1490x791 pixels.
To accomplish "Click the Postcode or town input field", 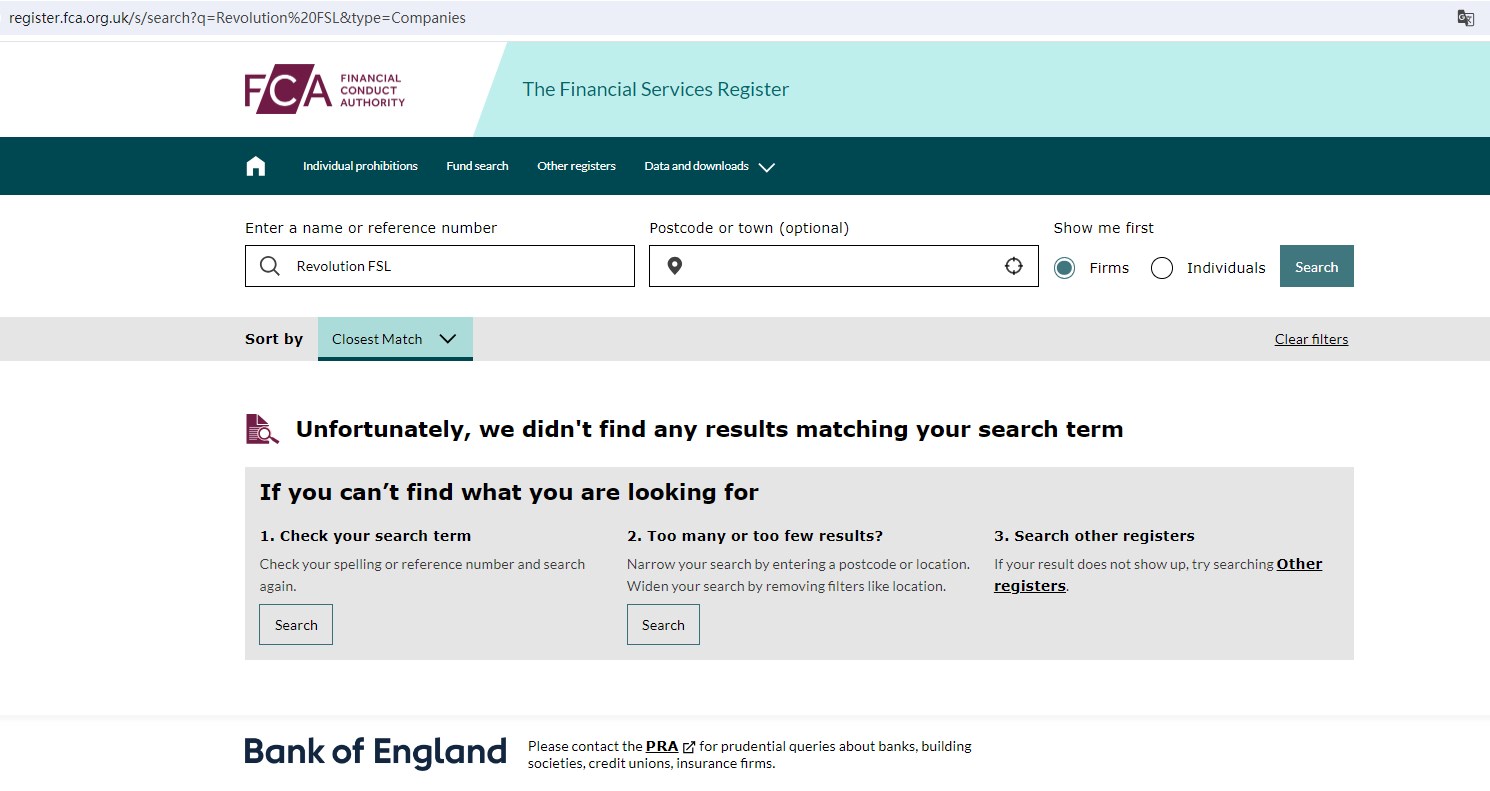I will point(842,266).
